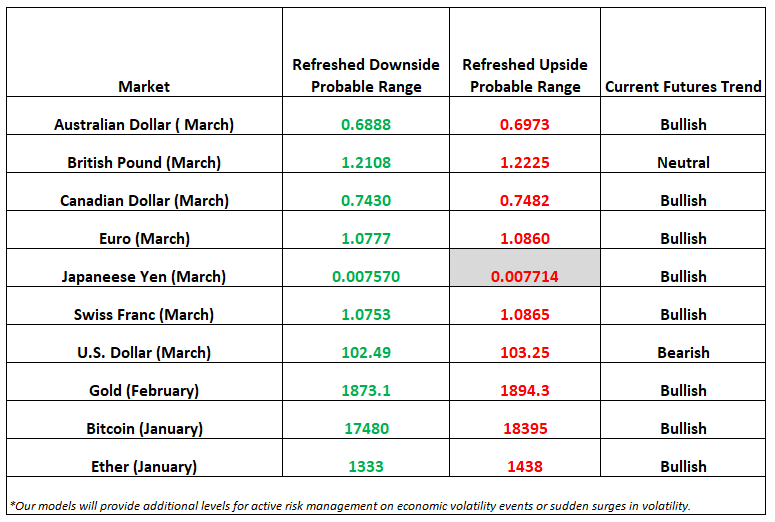Click the Australian Dollar (March) cell
This screenshot has height=522, width=775.
[144, 116]
